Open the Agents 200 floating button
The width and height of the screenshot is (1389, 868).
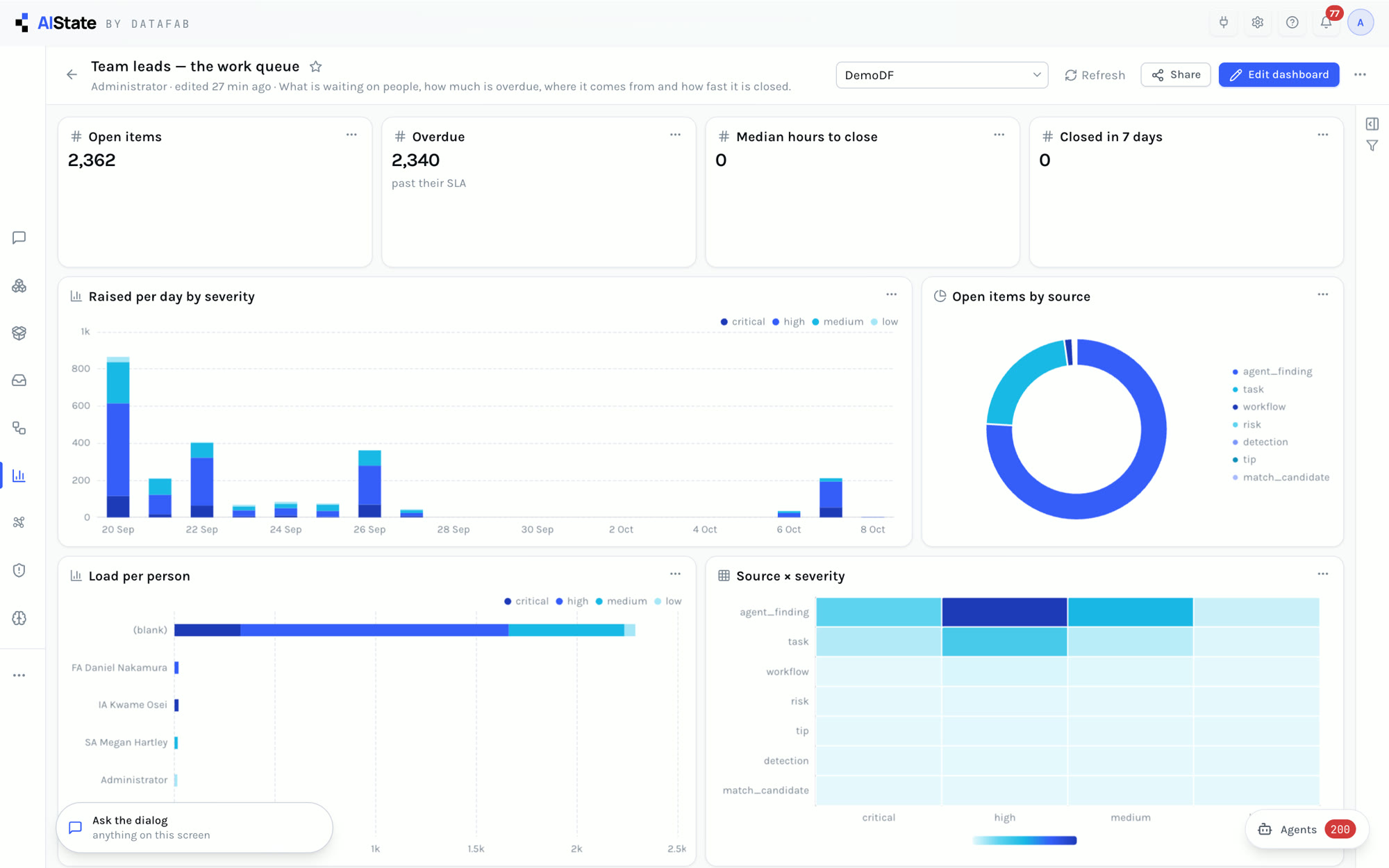pos(1306,829)
